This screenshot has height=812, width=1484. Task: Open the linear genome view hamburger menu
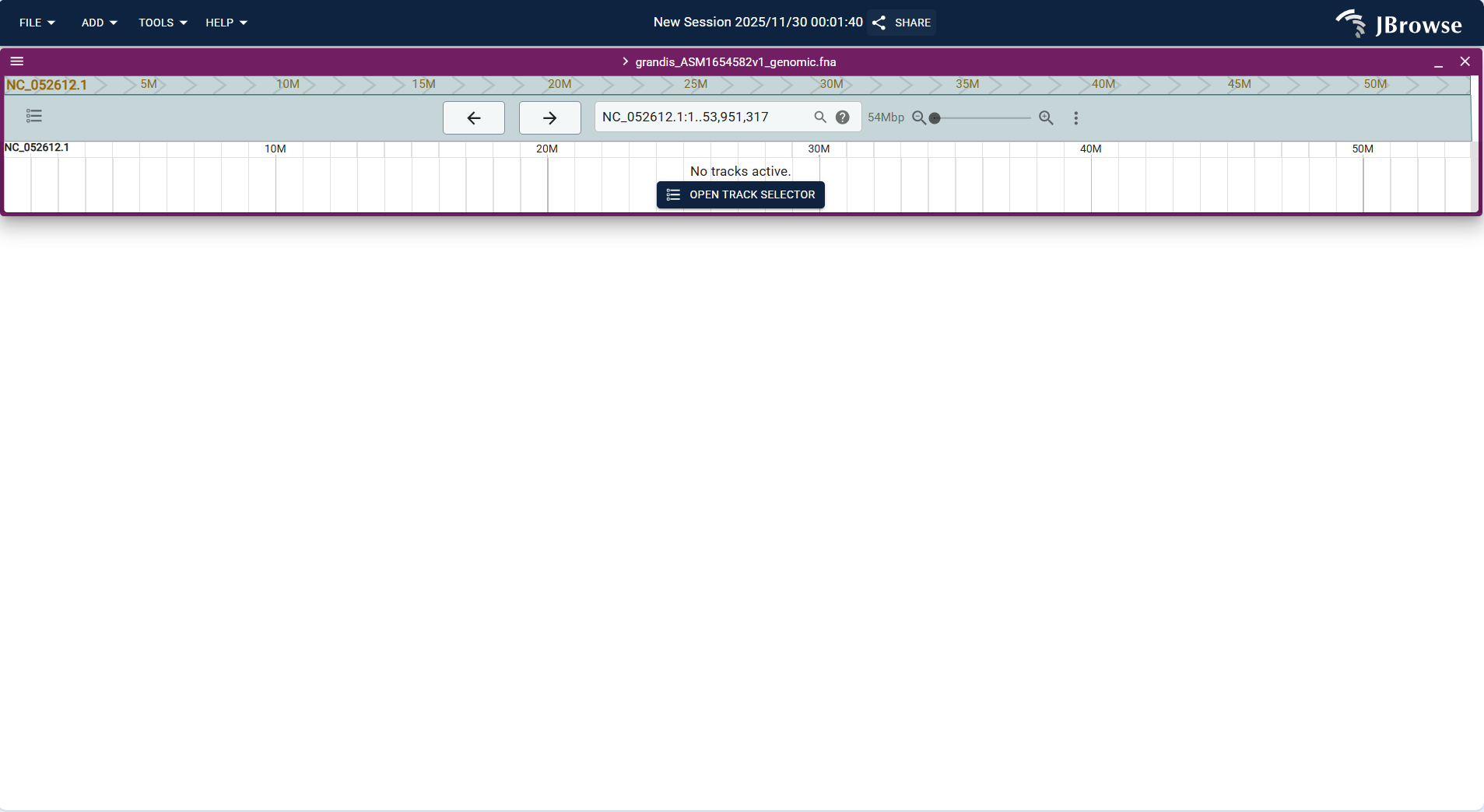click(x=16, y=61)
